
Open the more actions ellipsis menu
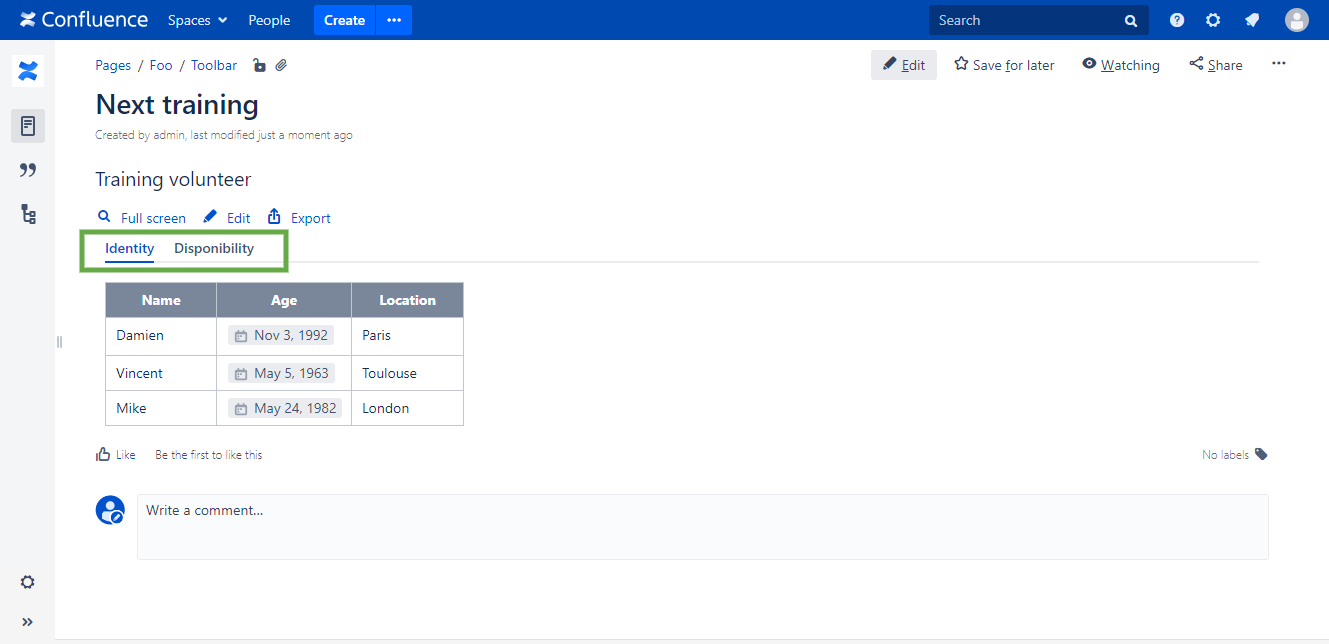click(1278, 64)
